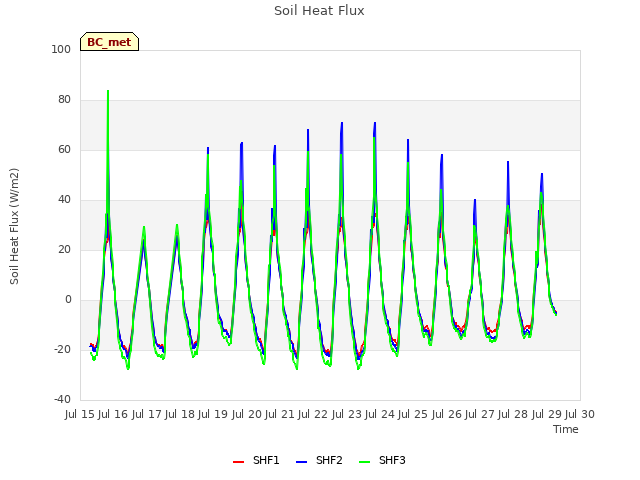Click the Jul 22 x-axis tick label
This screenshot has height=480, width=640.
pyautogui.click(x=313, y=414)
